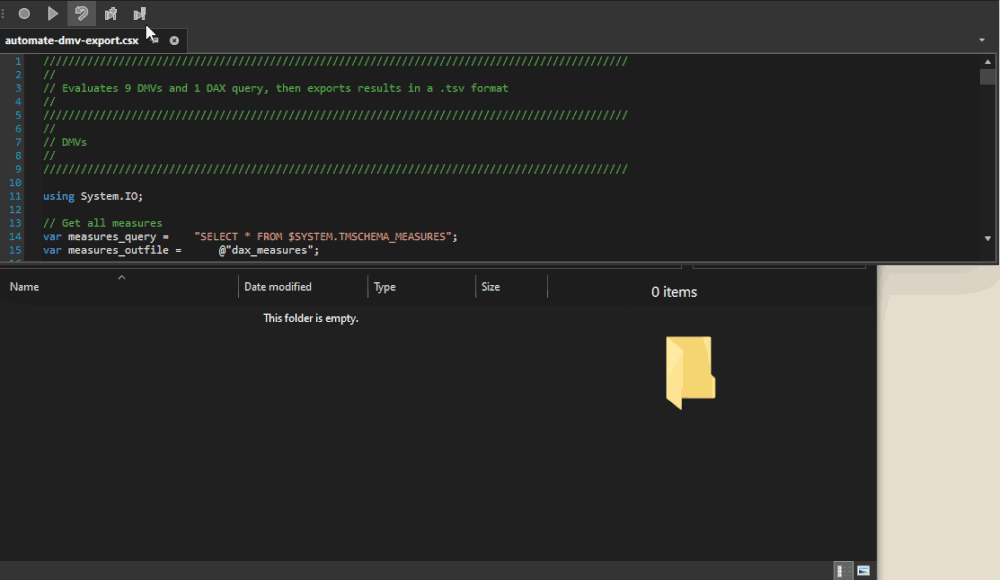Click the toolbar drag-handle dots on the left
Screen dimensions: 1000x580
coord(4,13)
